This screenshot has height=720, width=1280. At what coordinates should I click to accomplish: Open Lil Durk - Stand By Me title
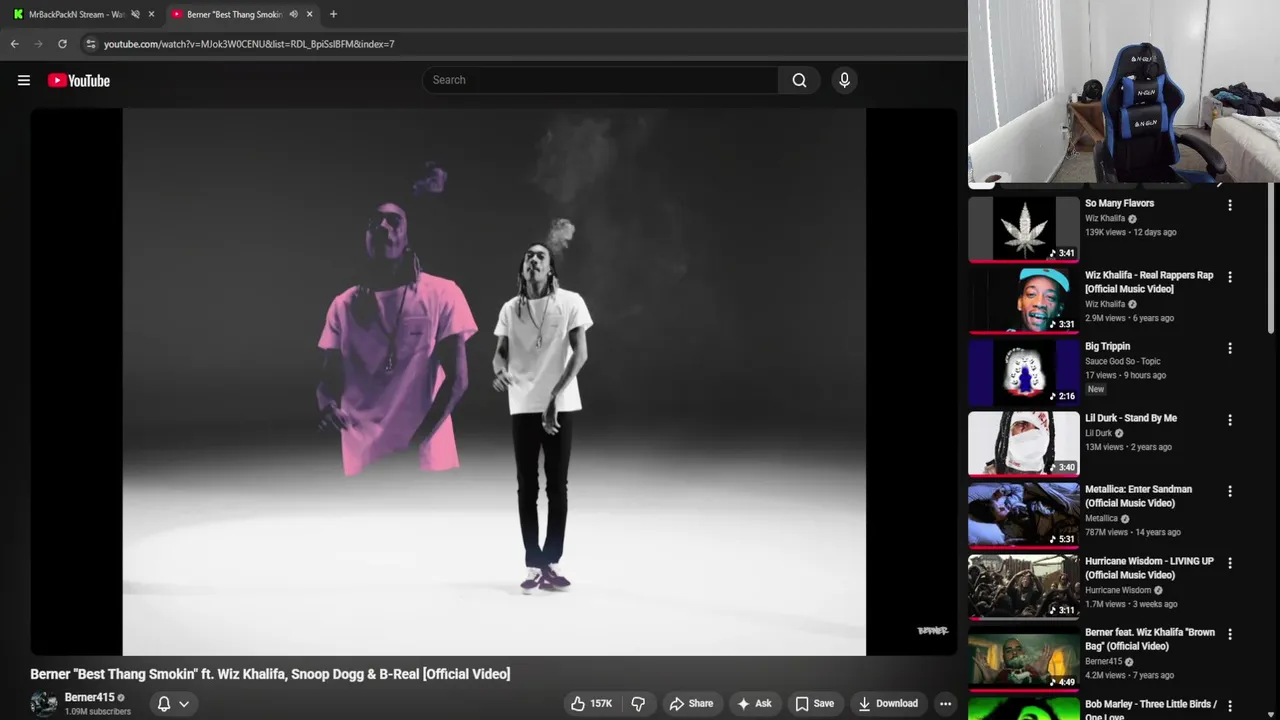click(x=1131, y=418)
